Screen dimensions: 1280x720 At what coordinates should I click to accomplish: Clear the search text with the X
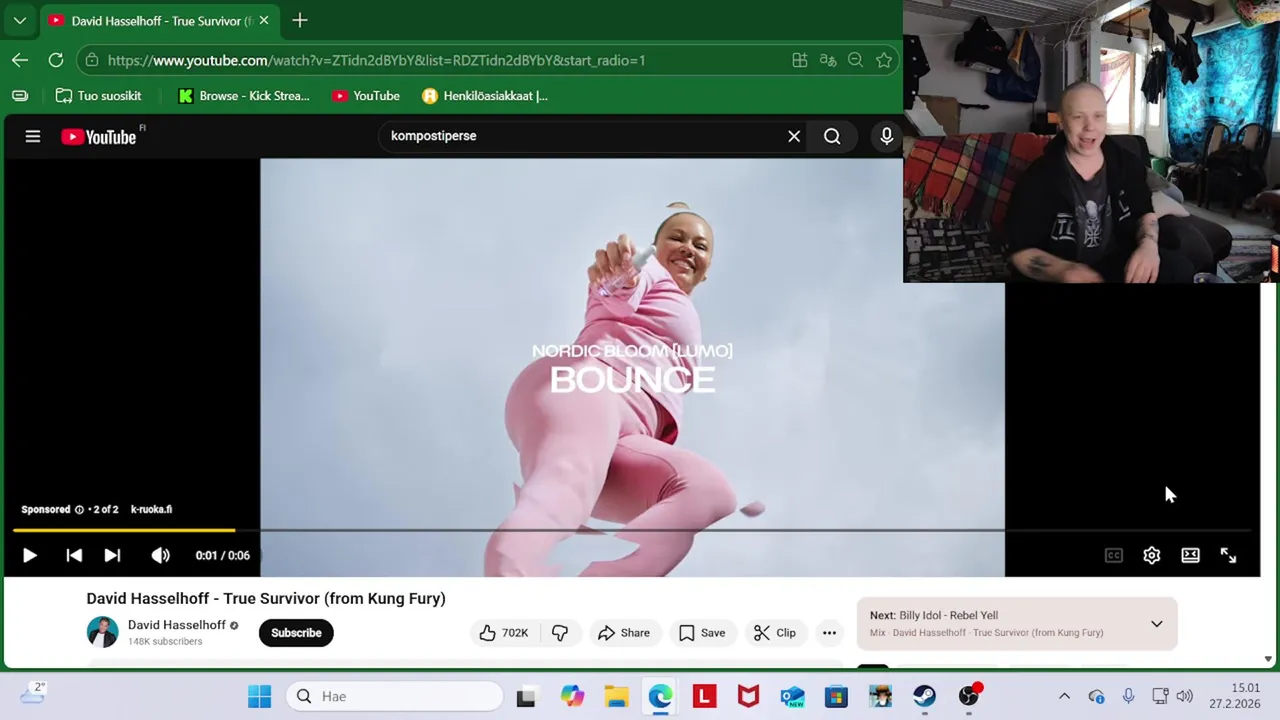[x=794, y=136]
